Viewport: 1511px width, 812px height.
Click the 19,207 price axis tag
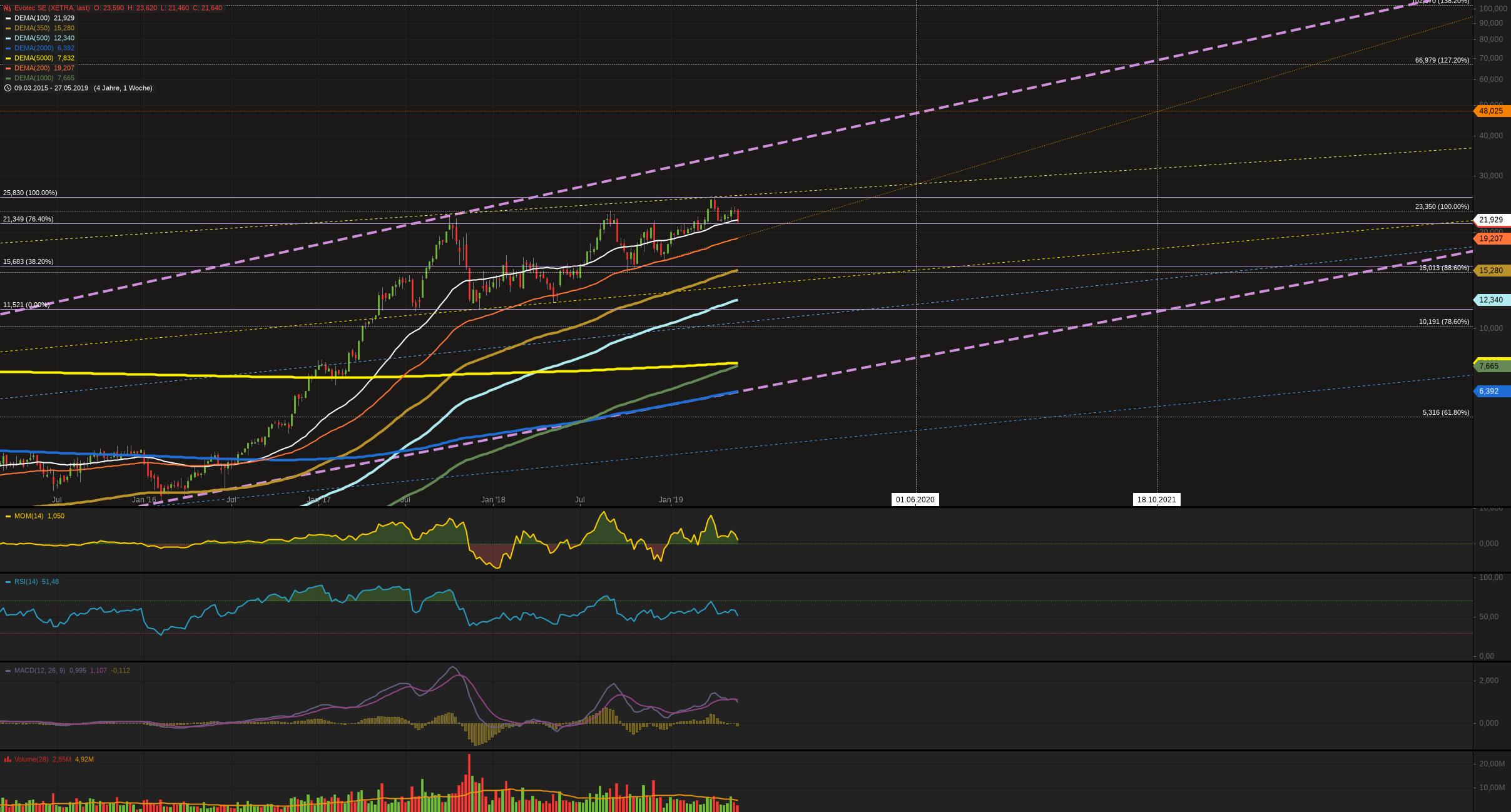click(1491, 239)
